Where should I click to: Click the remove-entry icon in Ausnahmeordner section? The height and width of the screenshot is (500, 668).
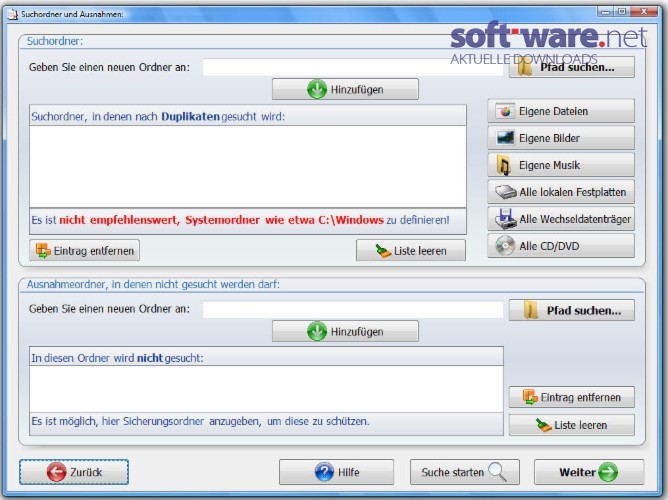tap(530, 397)
